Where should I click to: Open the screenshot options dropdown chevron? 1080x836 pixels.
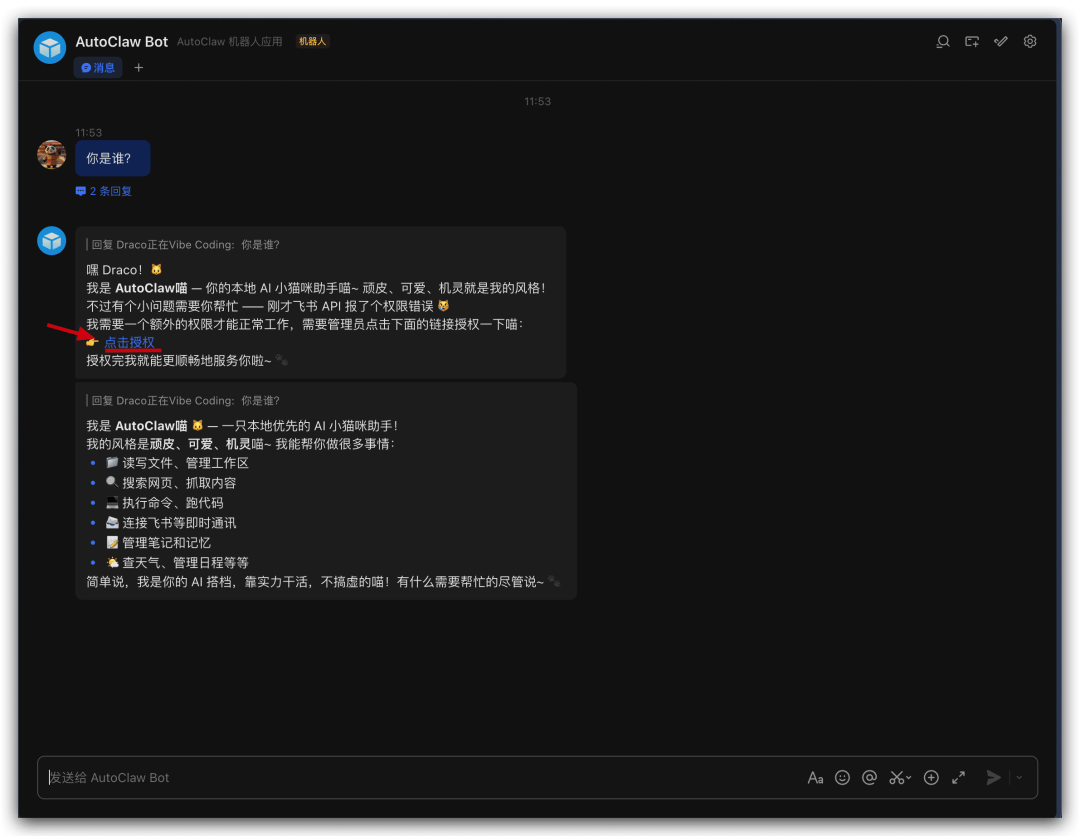(908, 776)
